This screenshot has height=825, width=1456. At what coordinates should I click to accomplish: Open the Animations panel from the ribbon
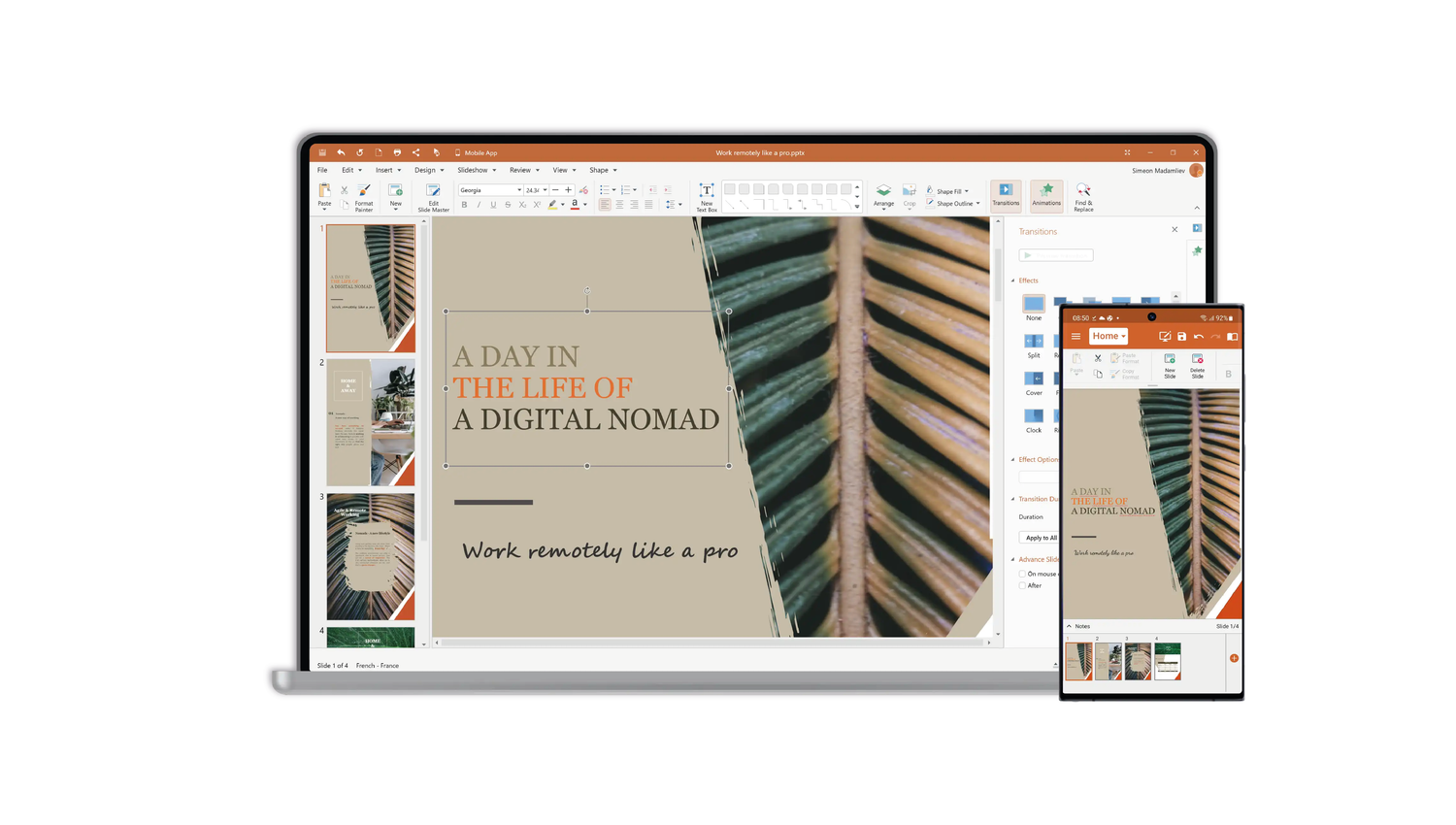coord(1046,194)
